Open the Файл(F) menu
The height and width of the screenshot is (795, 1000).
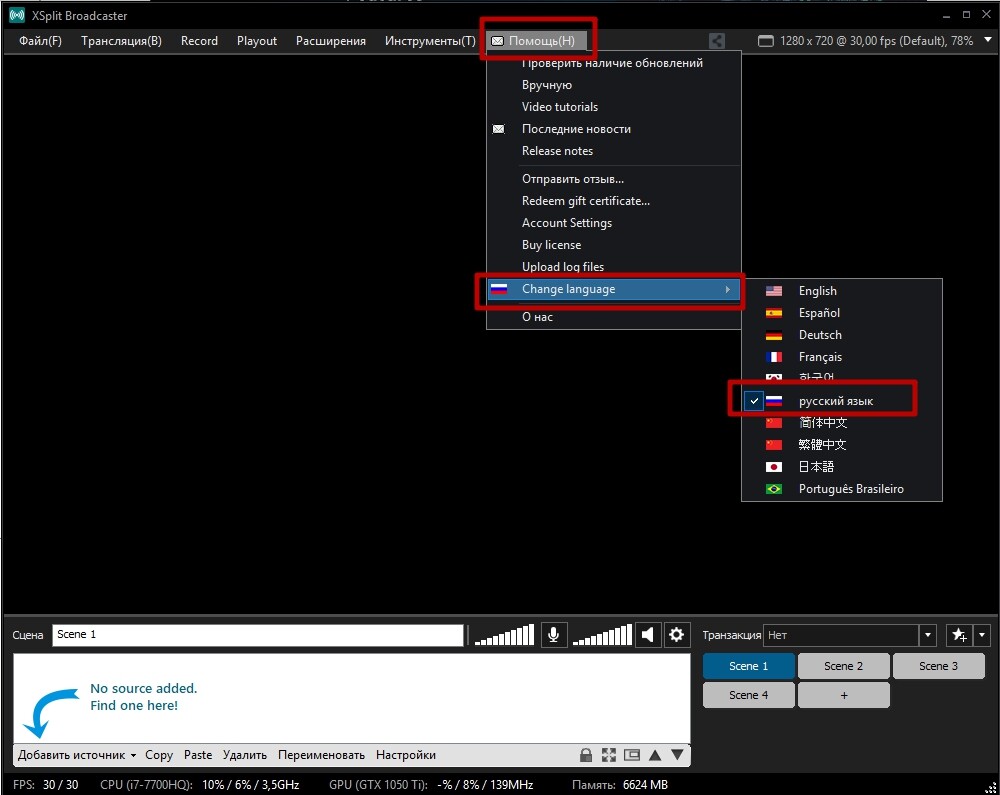coord(40,41)
